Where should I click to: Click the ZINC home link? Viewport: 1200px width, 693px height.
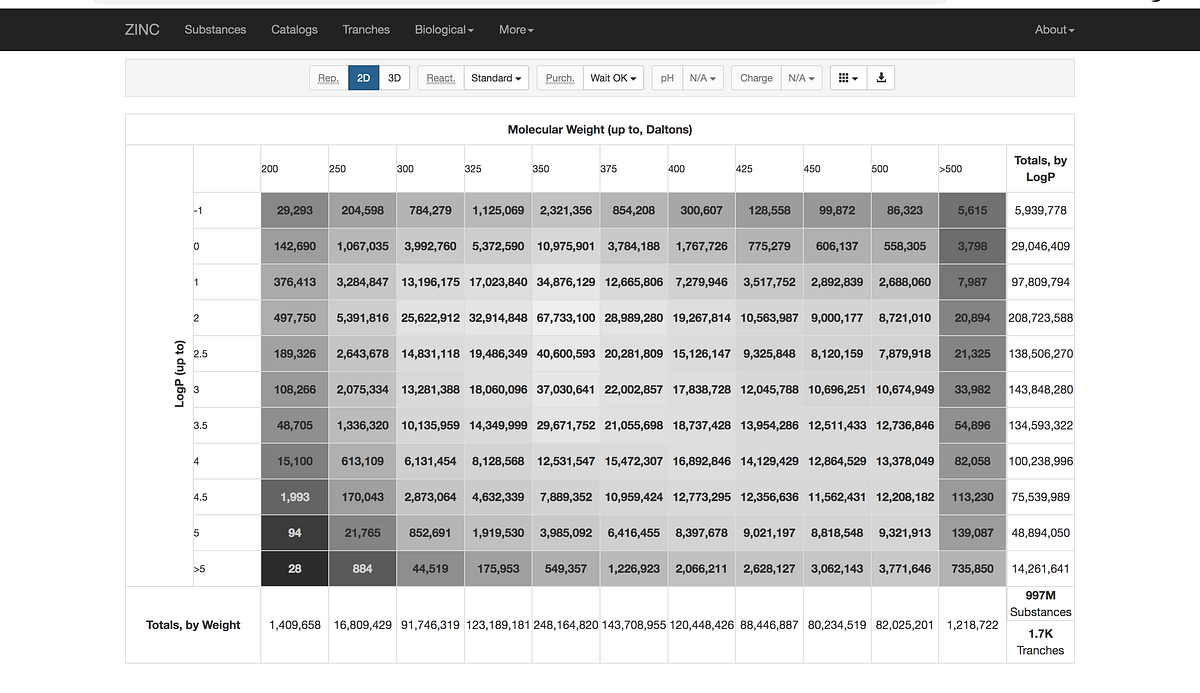tap(142, 29)
